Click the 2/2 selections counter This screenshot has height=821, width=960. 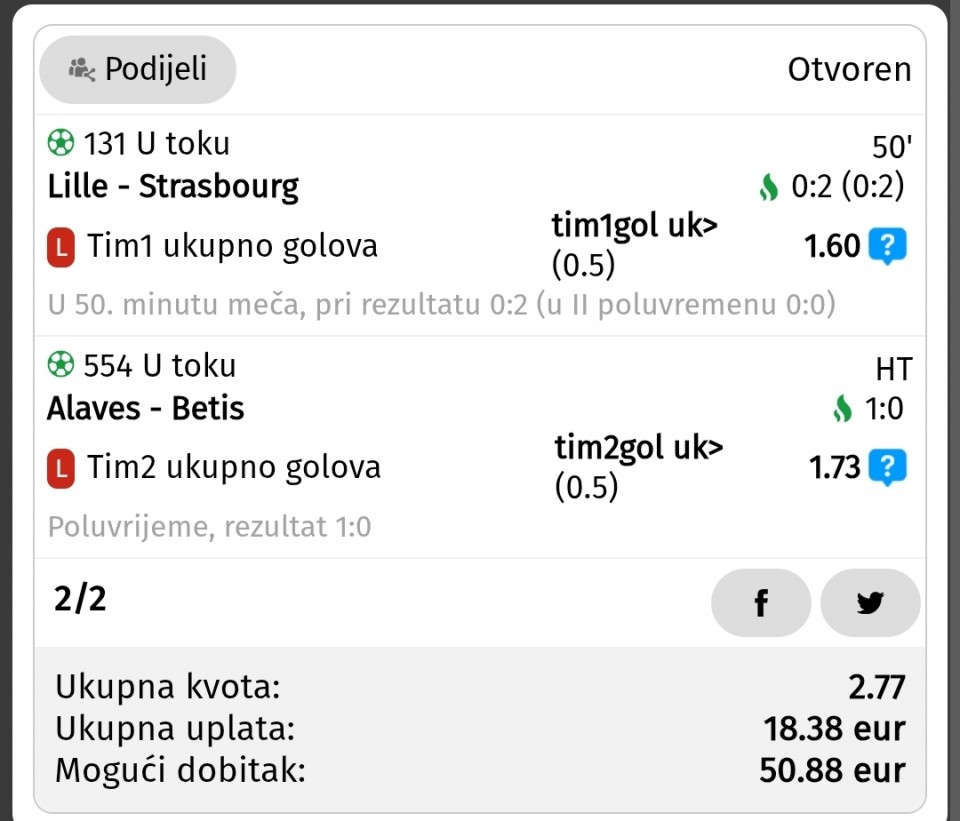[80, 599]
